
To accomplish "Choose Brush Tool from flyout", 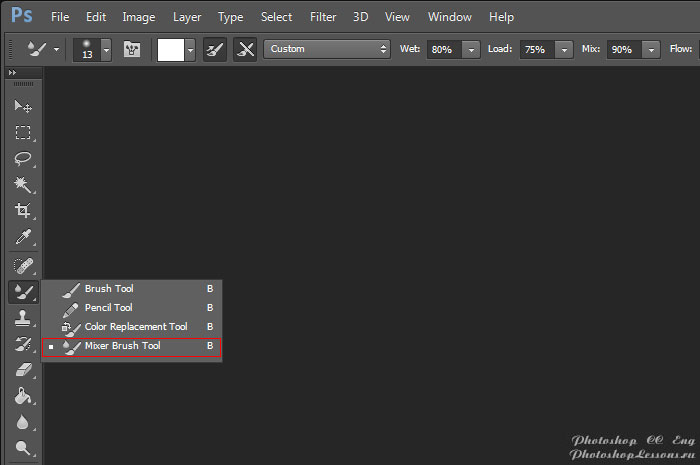I will [132, 289].
